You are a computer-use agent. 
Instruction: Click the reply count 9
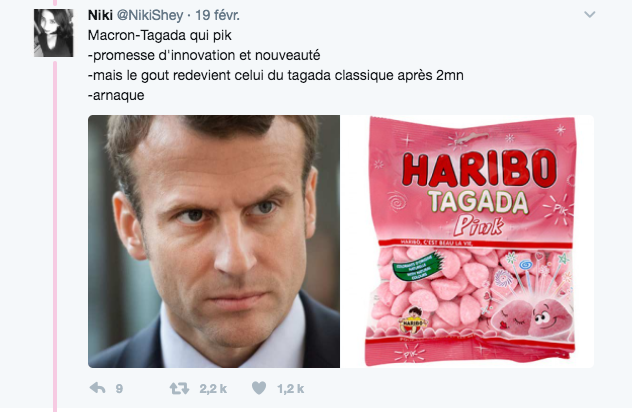click(119, 389)
